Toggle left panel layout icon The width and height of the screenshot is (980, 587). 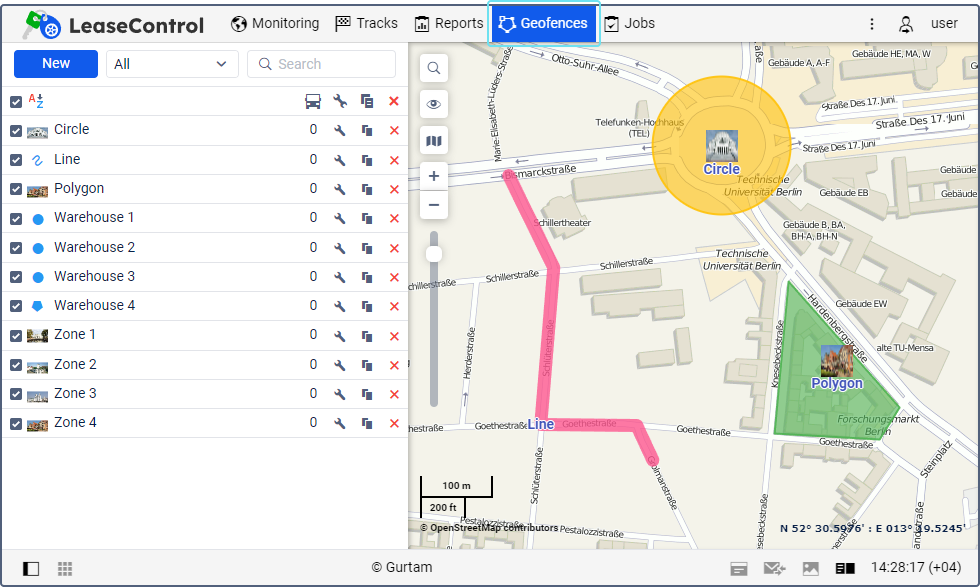(32, 569)
